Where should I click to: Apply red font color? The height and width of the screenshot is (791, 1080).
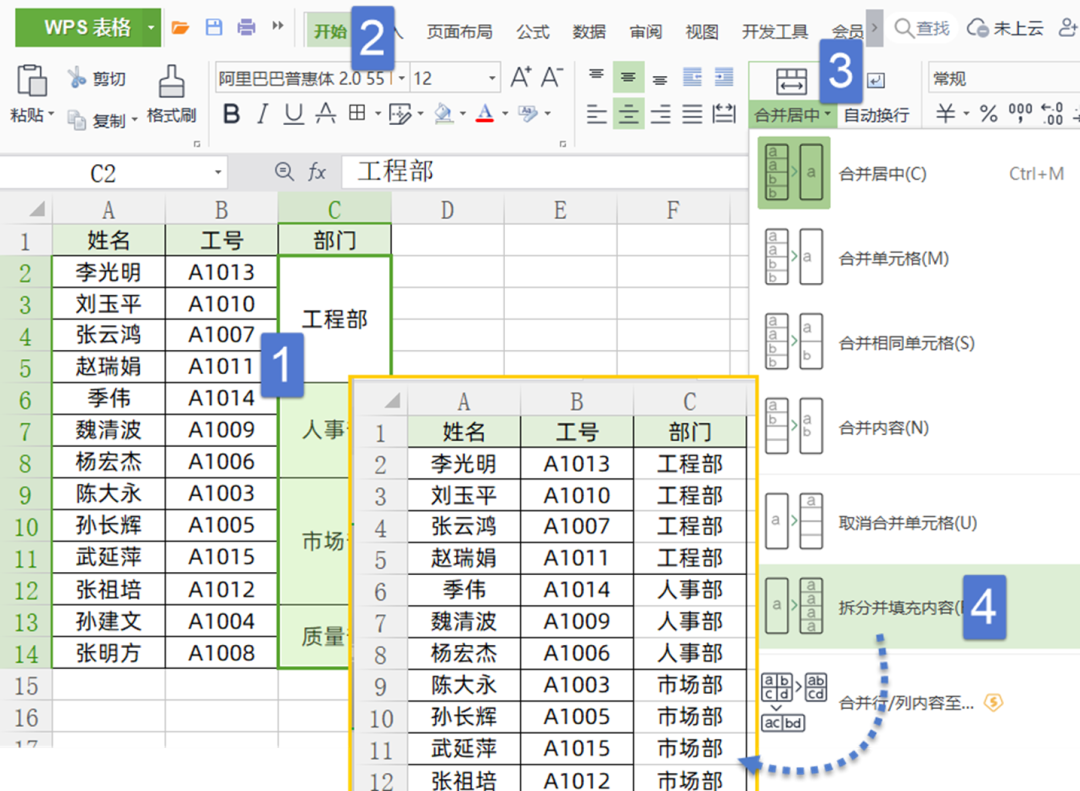485,114
